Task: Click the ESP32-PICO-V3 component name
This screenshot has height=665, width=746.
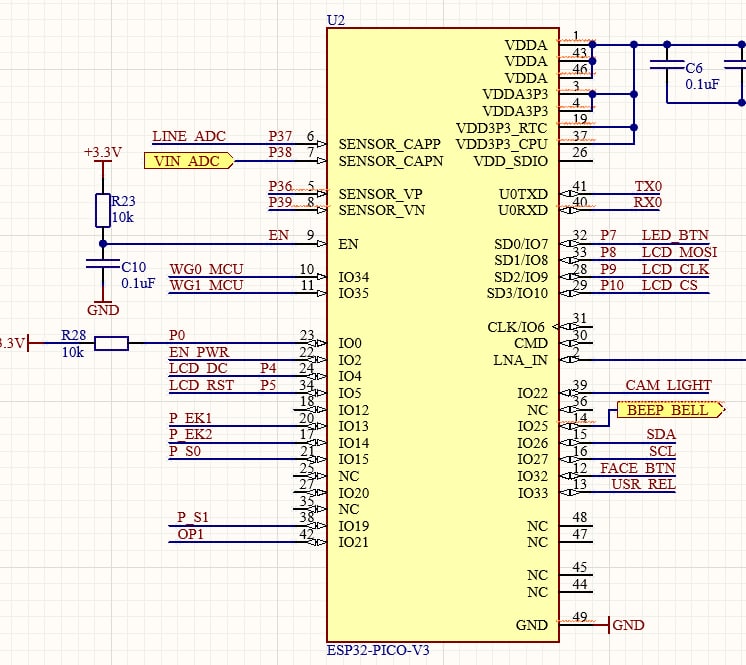Action: 378,650
